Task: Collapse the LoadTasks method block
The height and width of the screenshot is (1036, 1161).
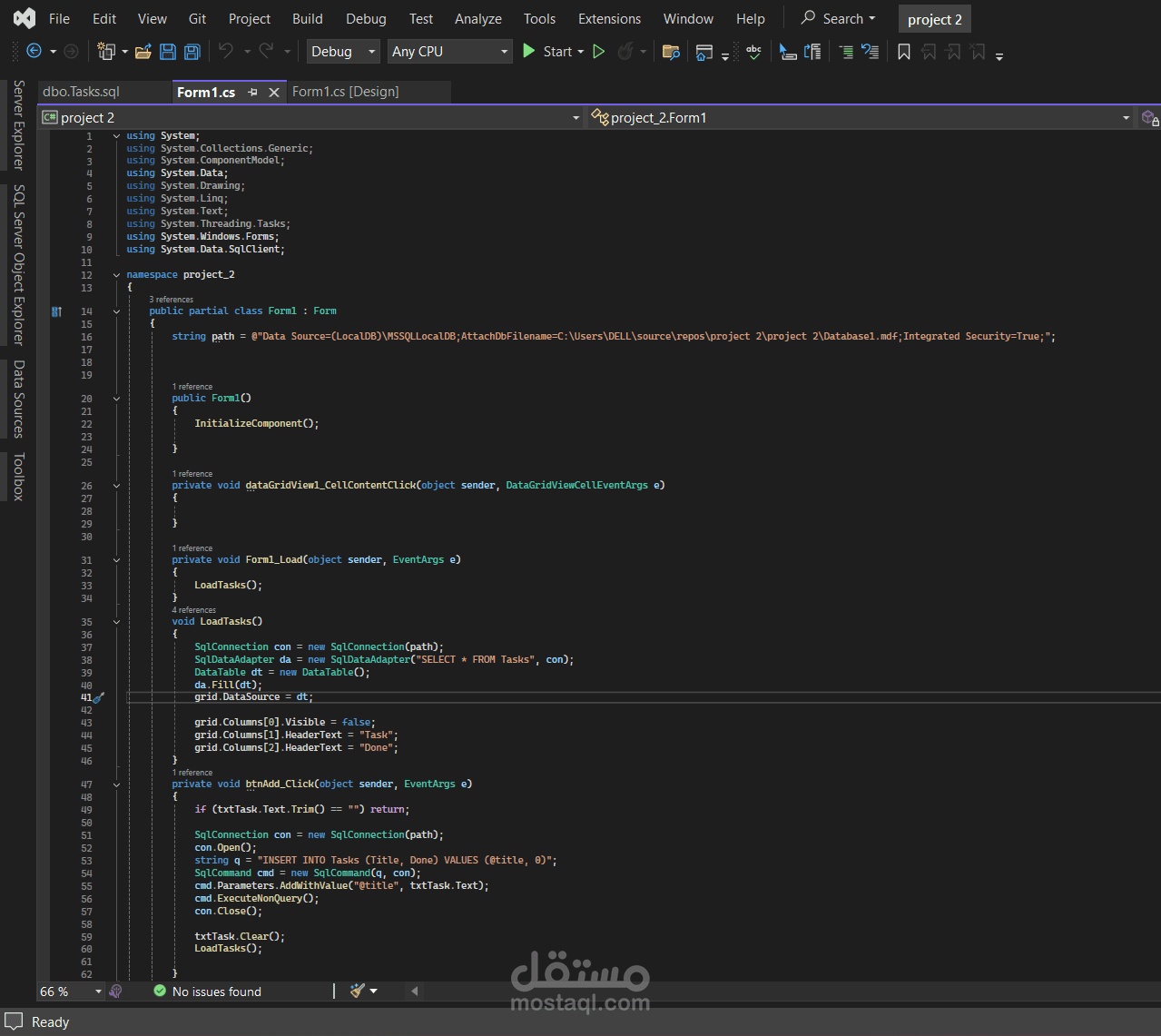Action: pos(116,622)
